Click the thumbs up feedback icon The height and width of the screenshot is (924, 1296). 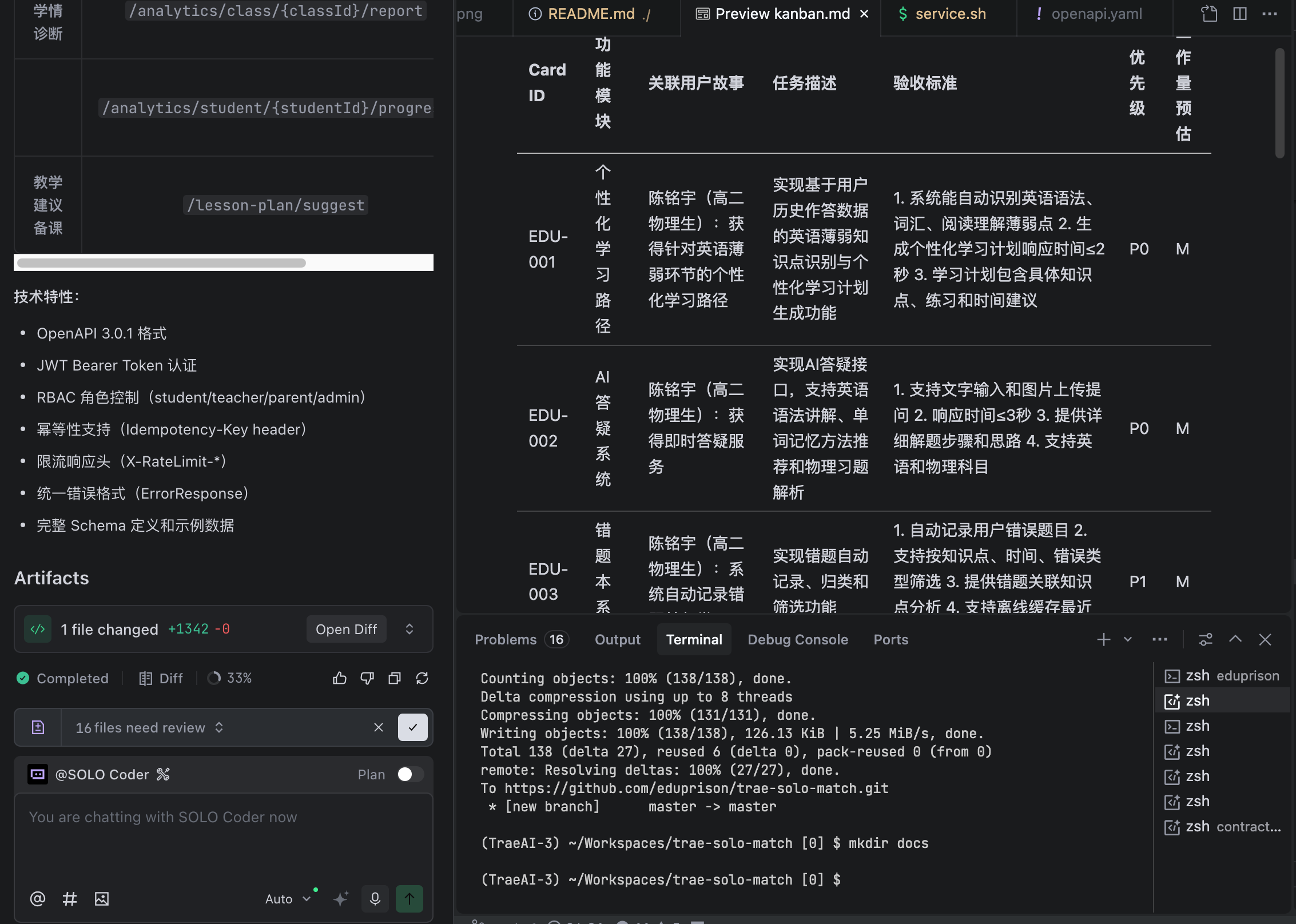point(340,678)
